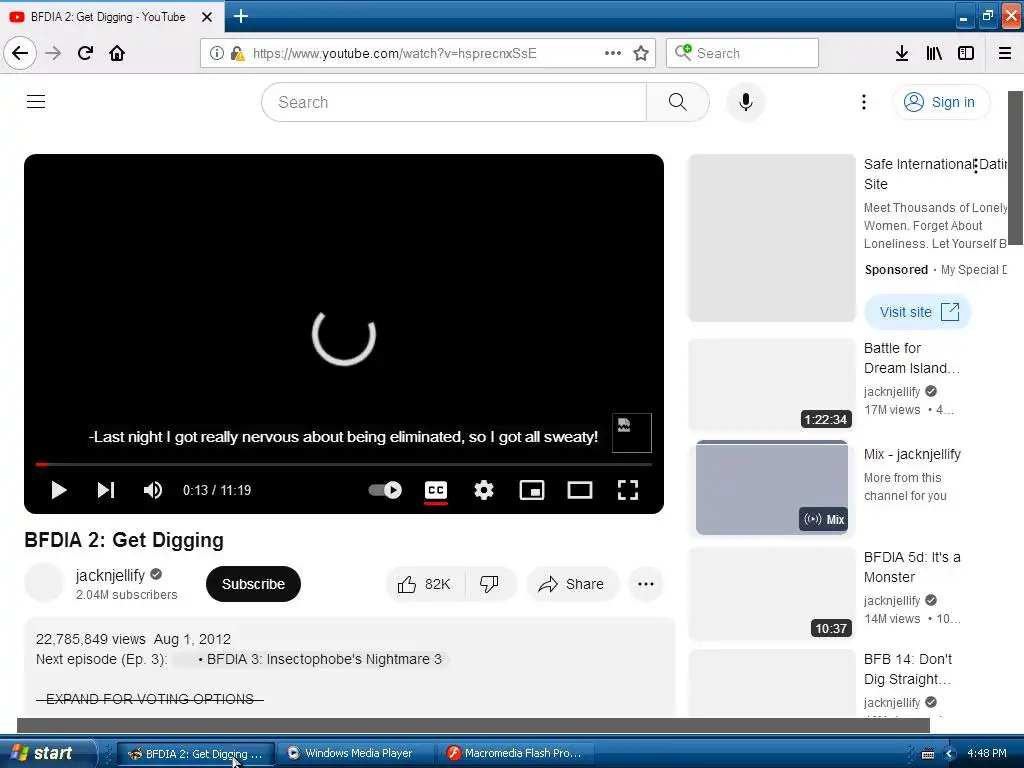Search with voice microphone button
The height and width of the screenshot is (768, 1024).
pos(746,102)
